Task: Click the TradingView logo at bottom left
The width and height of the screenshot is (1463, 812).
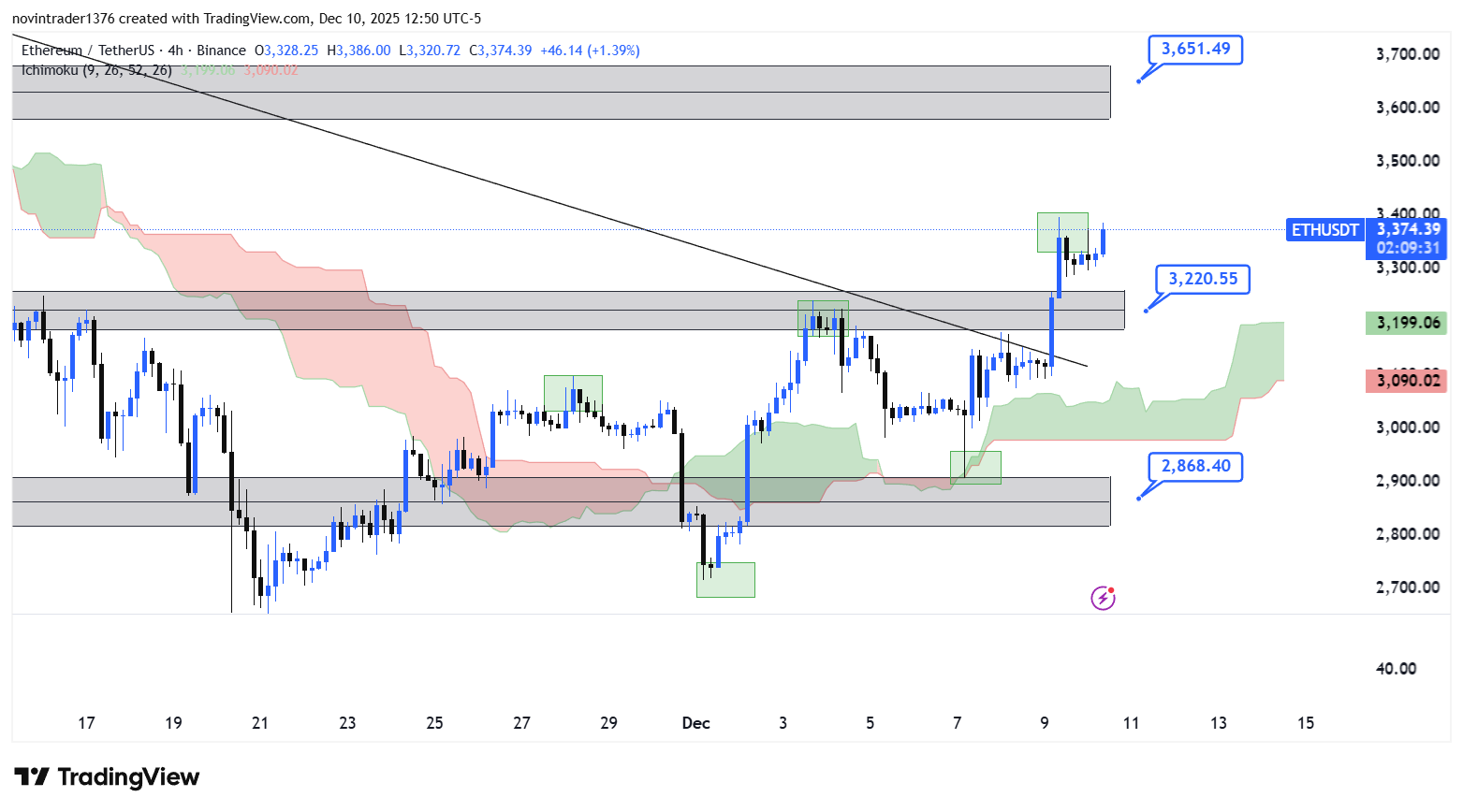Action: click(x=108, y=777)
